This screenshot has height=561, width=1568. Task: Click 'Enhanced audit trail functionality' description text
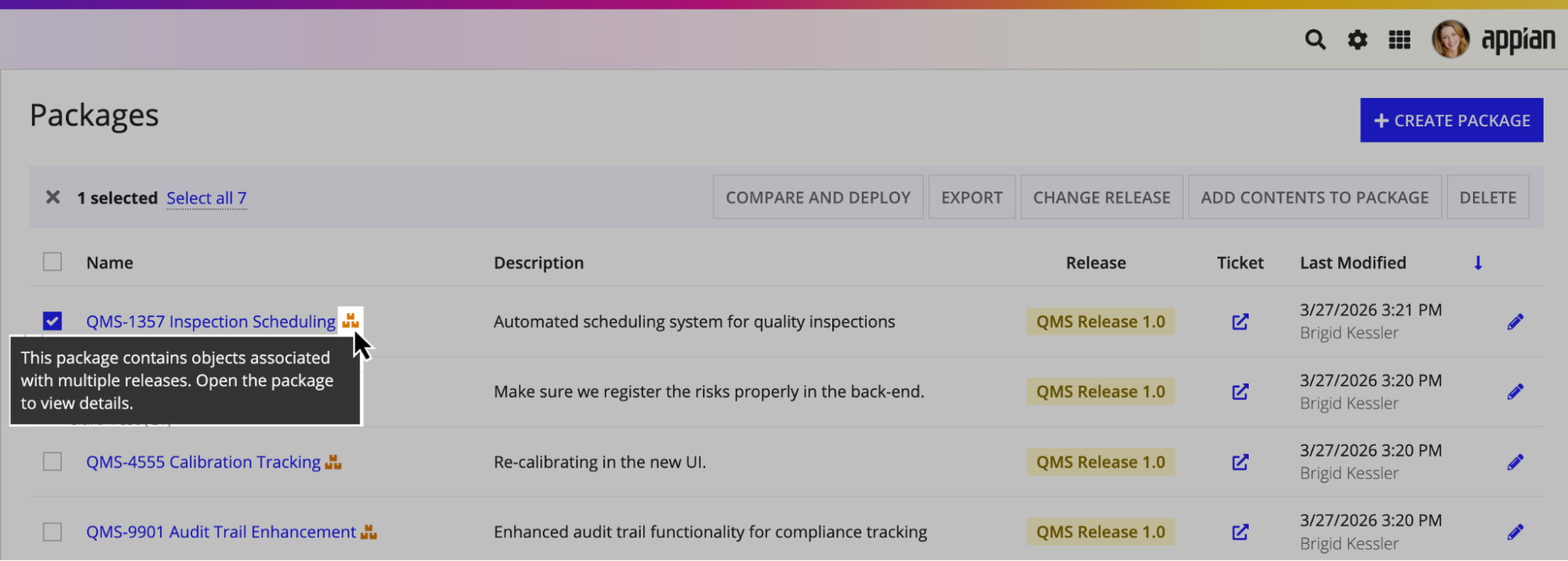[711, 532]
